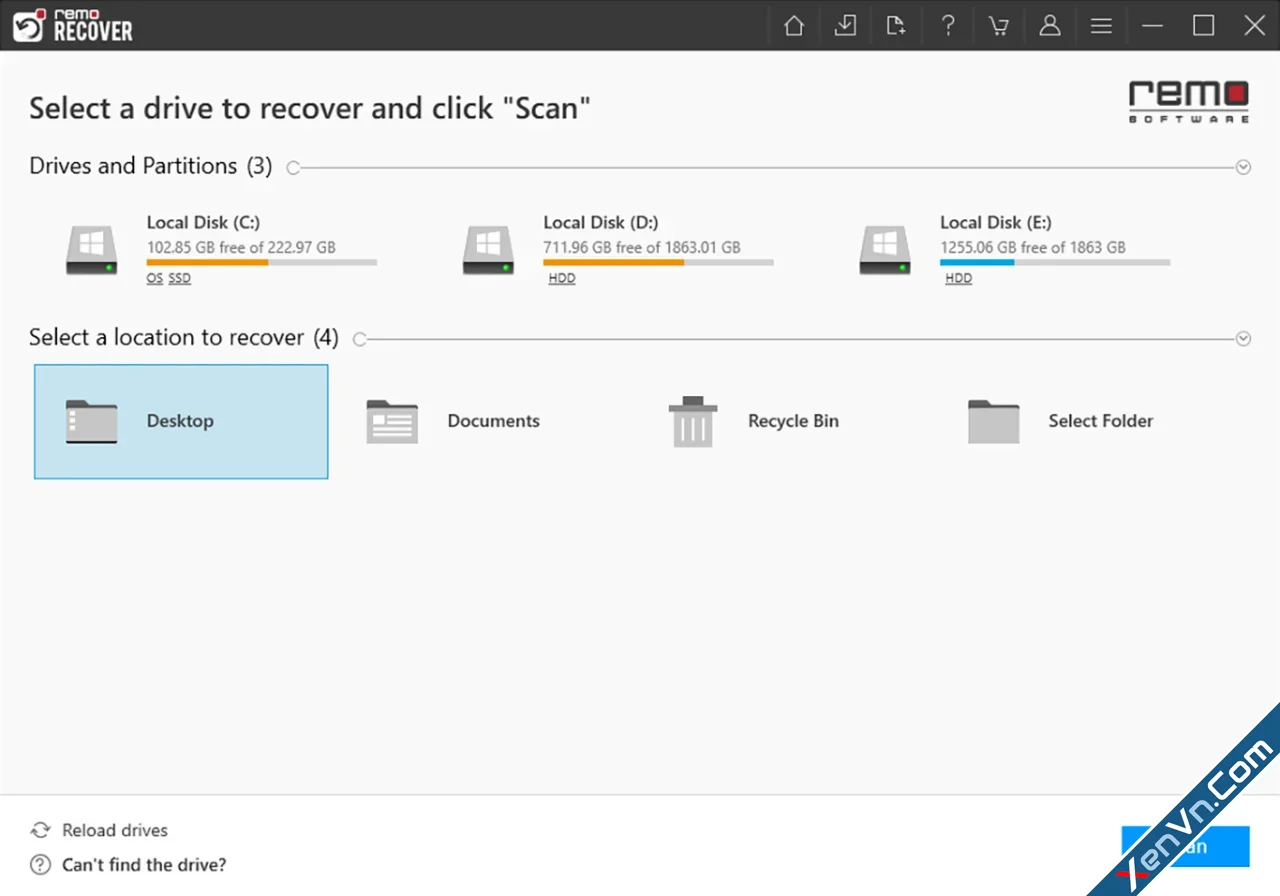Viewport: 1280px width, 896px height.
Task: Click the HDD tag under Local Disk (D:)
Action: [x=562, y=278]
